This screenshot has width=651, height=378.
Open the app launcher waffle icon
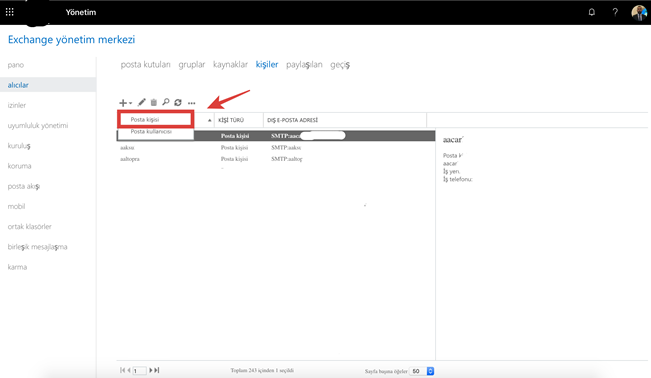click(x=10, y=12)
